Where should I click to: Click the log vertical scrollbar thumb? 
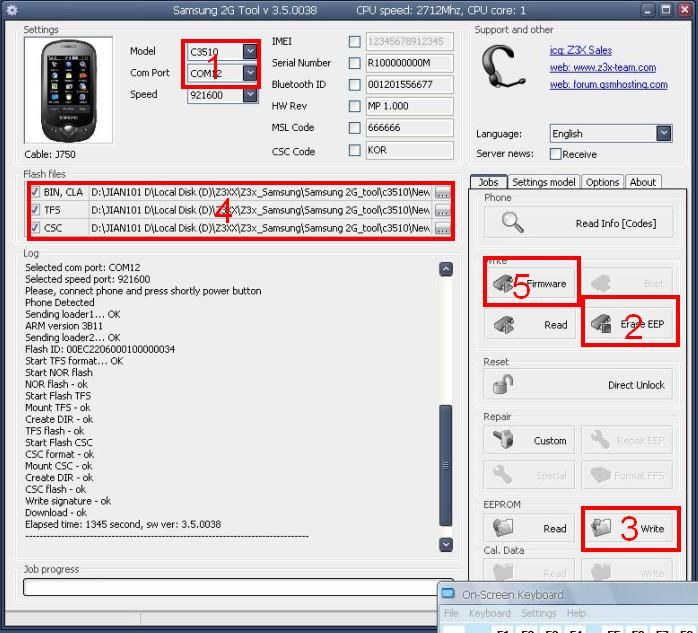446,465
